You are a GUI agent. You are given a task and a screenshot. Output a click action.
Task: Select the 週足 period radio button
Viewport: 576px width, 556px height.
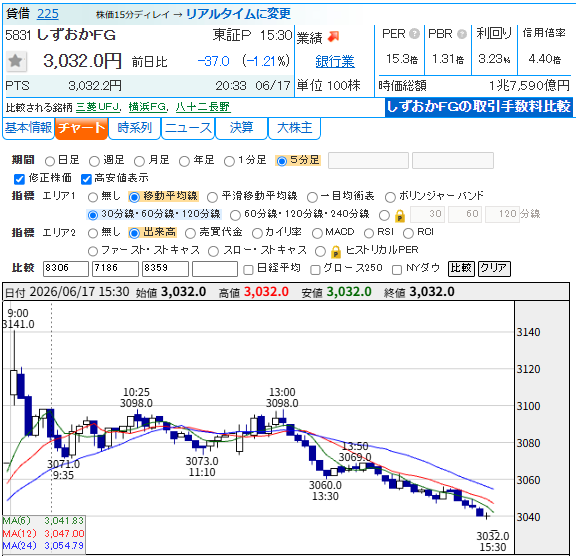click(x=94, y=161)
